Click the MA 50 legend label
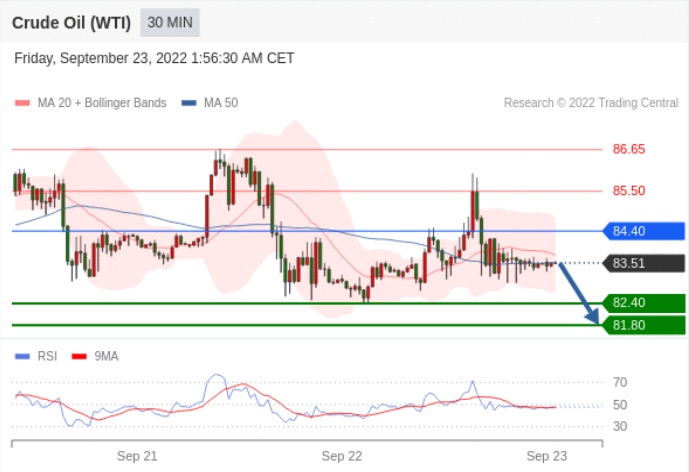 click(x=221, y=103)
